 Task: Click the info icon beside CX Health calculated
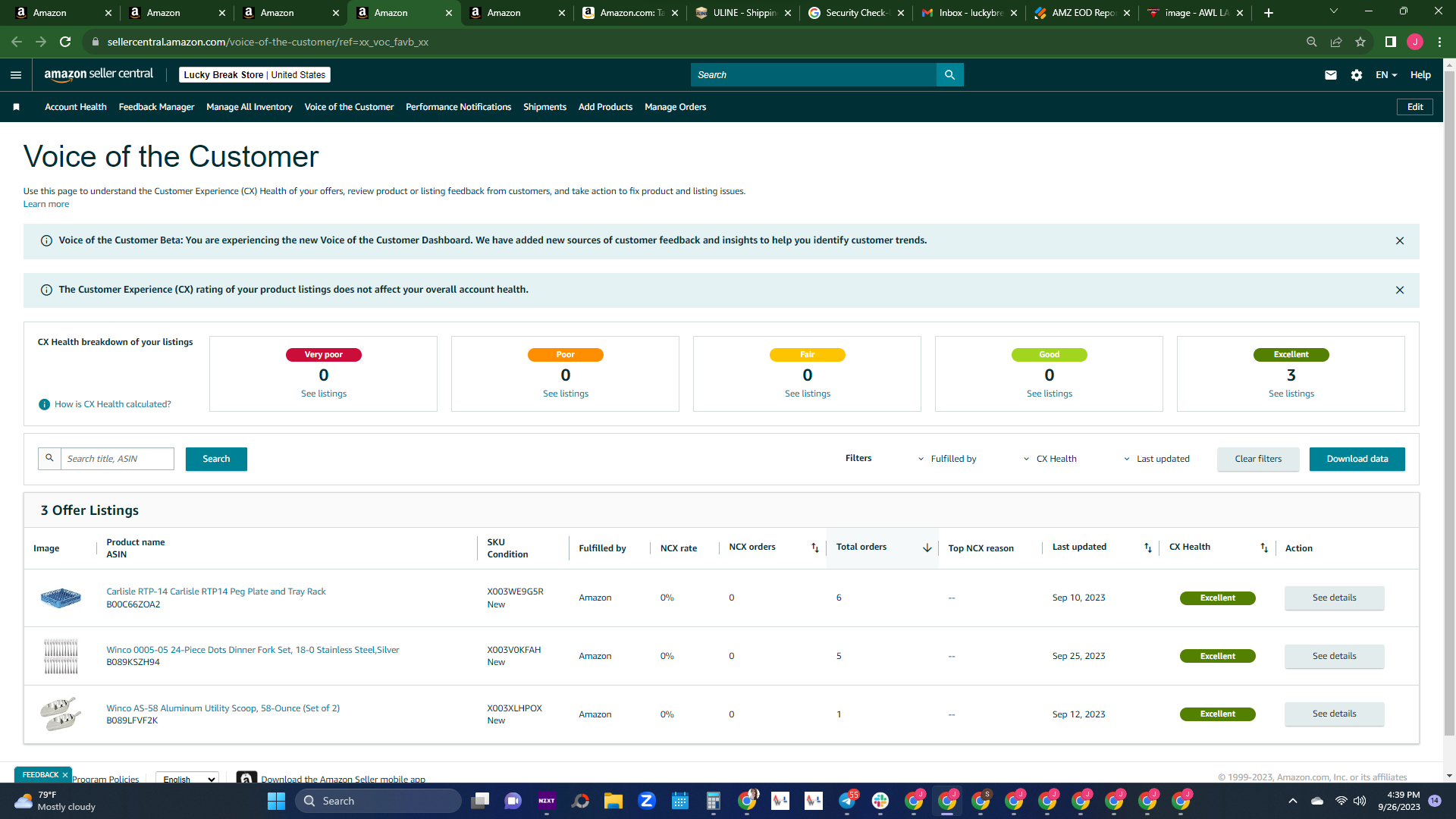click(44, 404)
